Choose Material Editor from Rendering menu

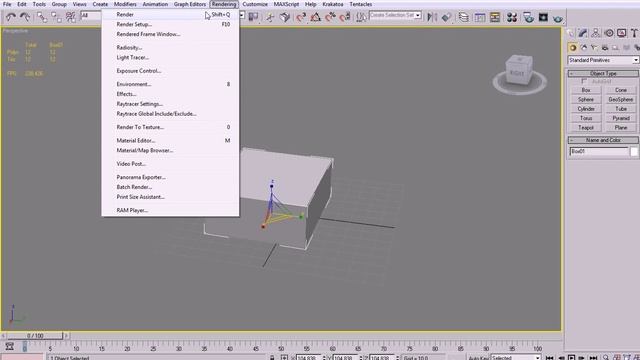click(170, 140)
